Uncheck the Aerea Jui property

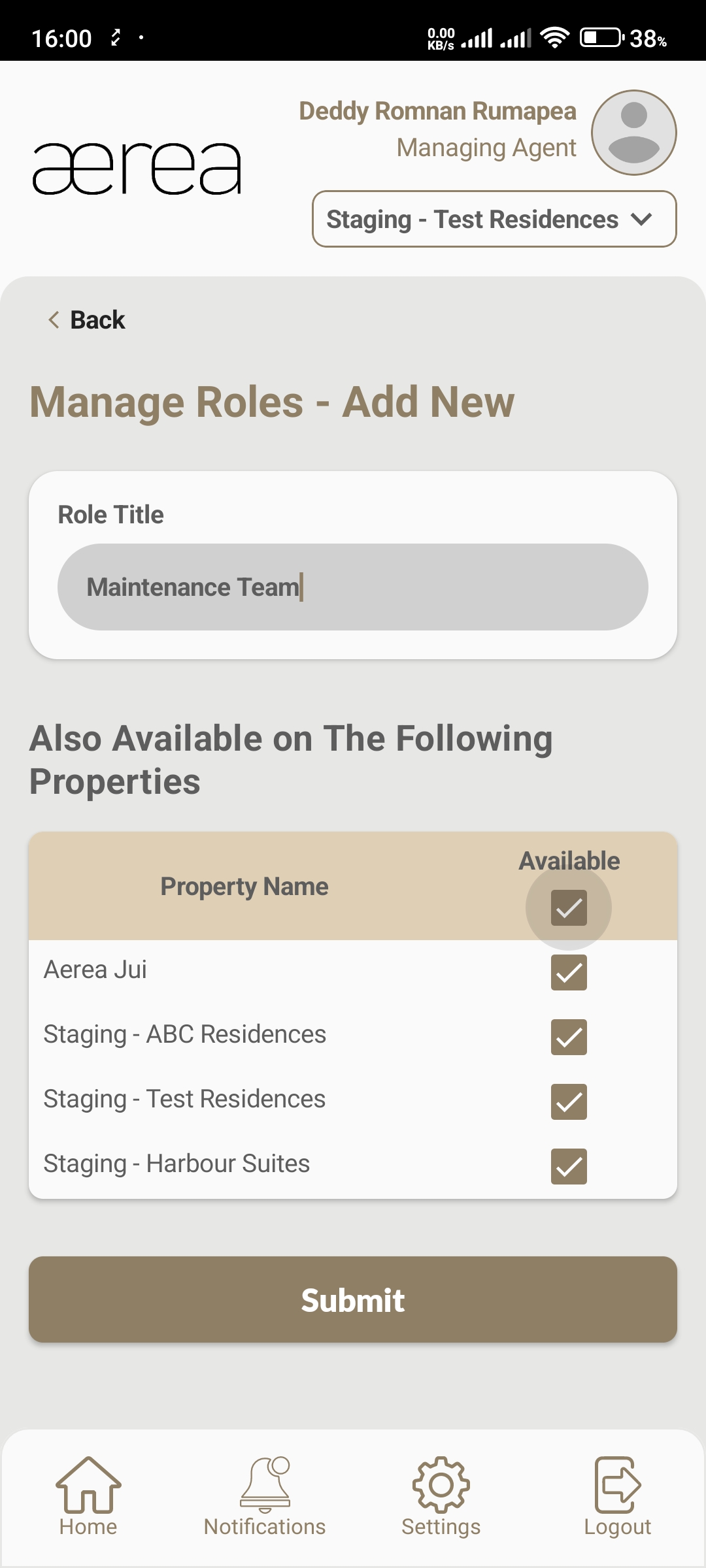point(569,972)
